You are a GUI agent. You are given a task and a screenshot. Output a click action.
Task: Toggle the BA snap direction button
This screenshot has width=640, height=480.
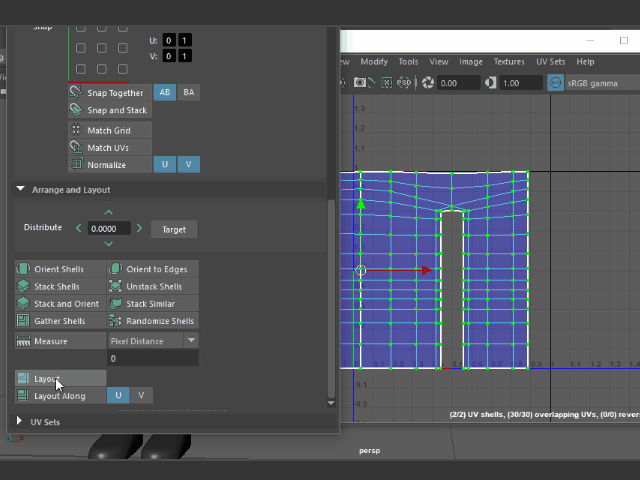pyautogui.click(x=189, y=92)
